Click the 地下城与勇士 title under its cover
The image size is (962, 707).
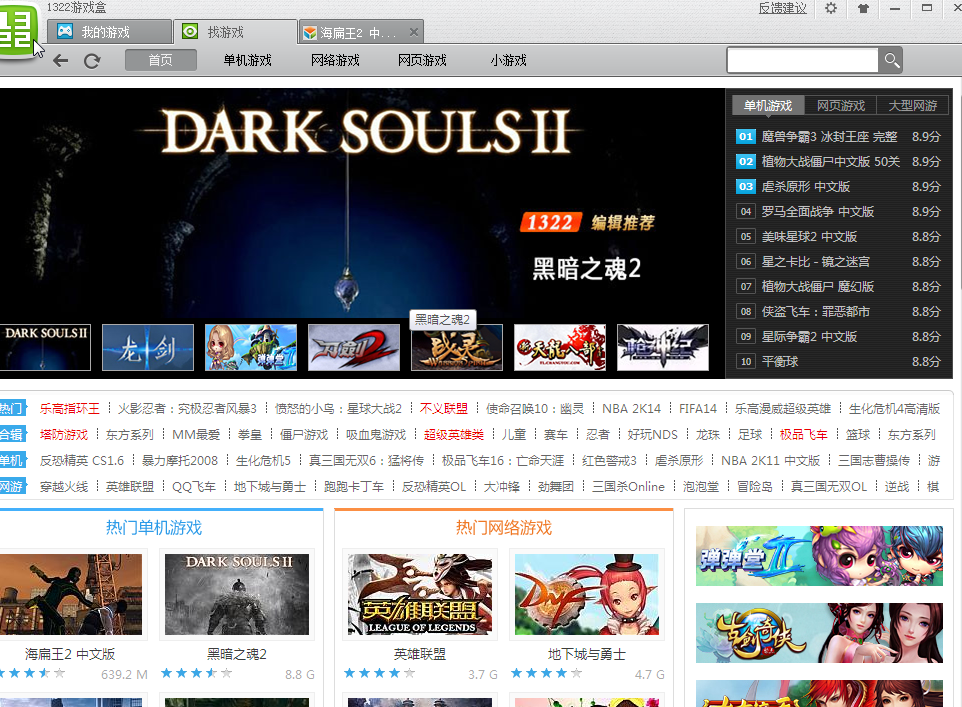[x=587, y=654]
